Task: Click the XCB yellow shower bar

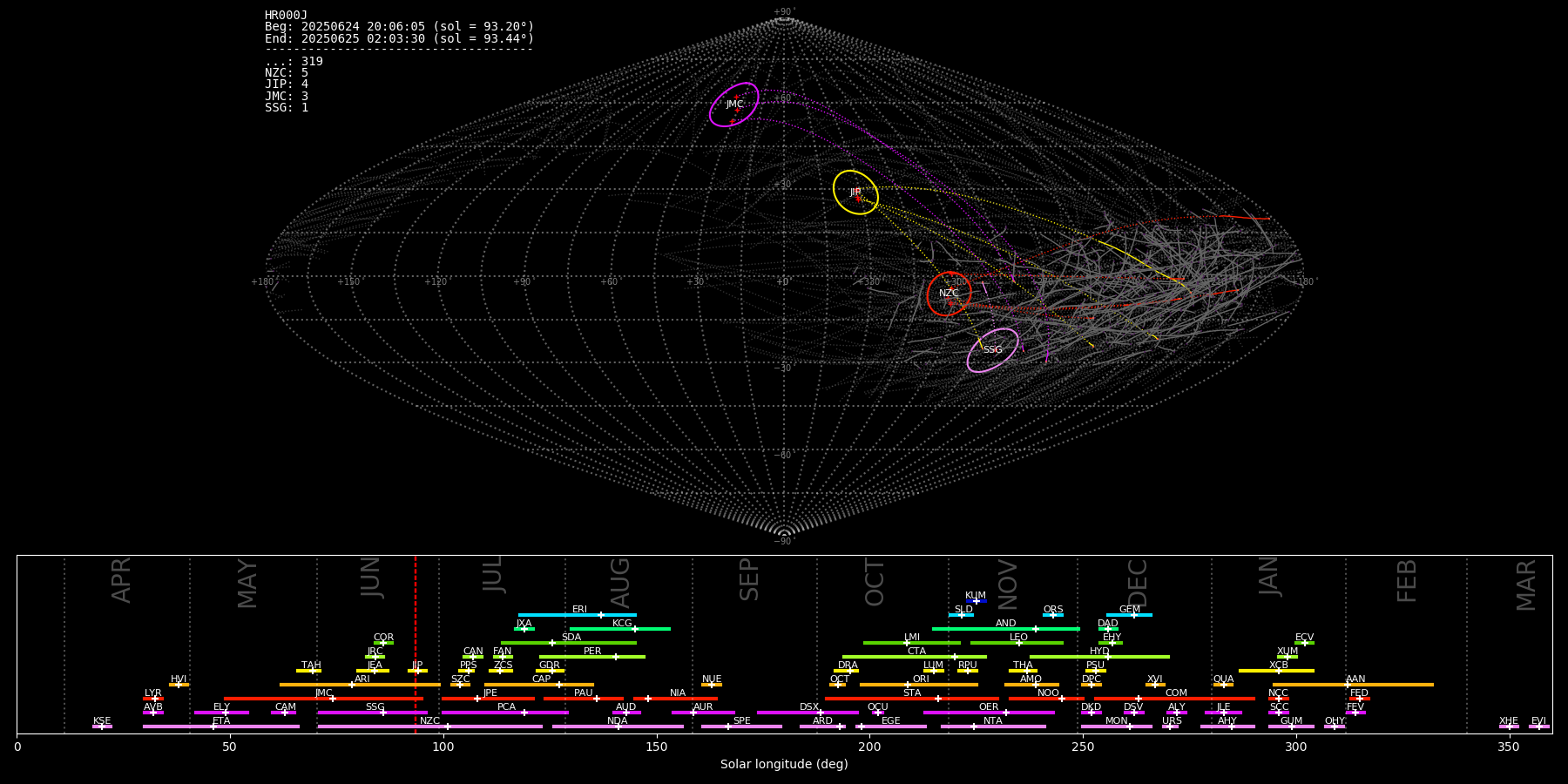Action: pyautogui.click(x=1276, y=671)
